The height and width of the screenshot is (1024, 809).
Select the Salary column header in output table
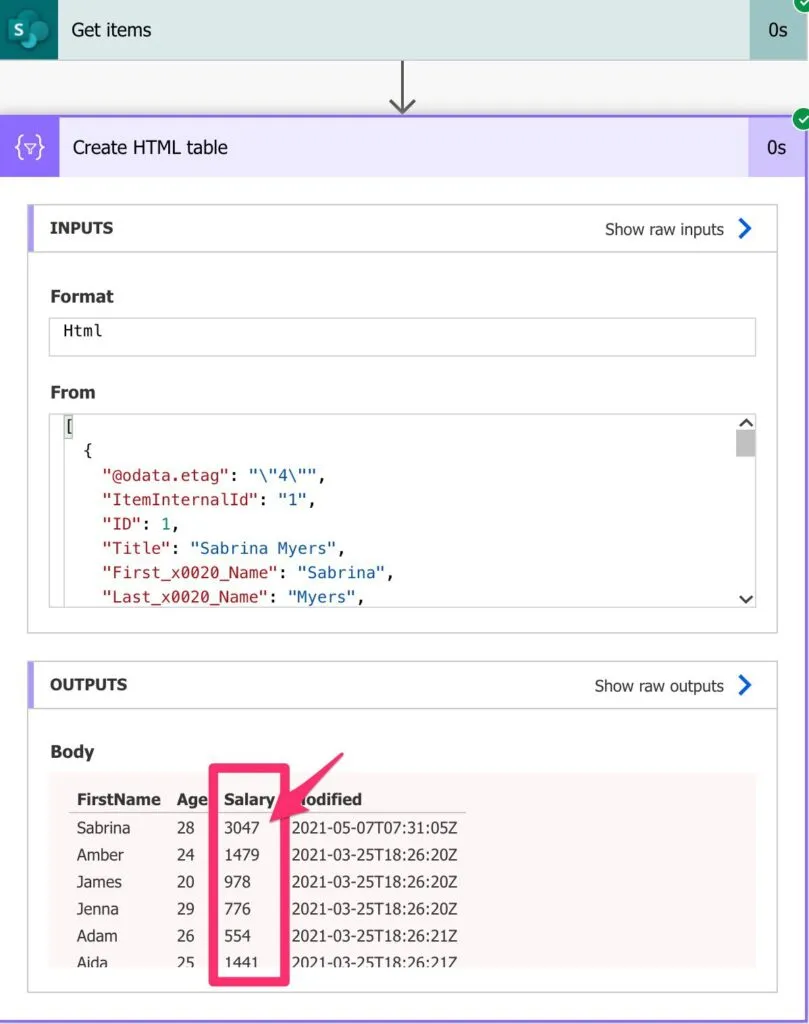249,799
